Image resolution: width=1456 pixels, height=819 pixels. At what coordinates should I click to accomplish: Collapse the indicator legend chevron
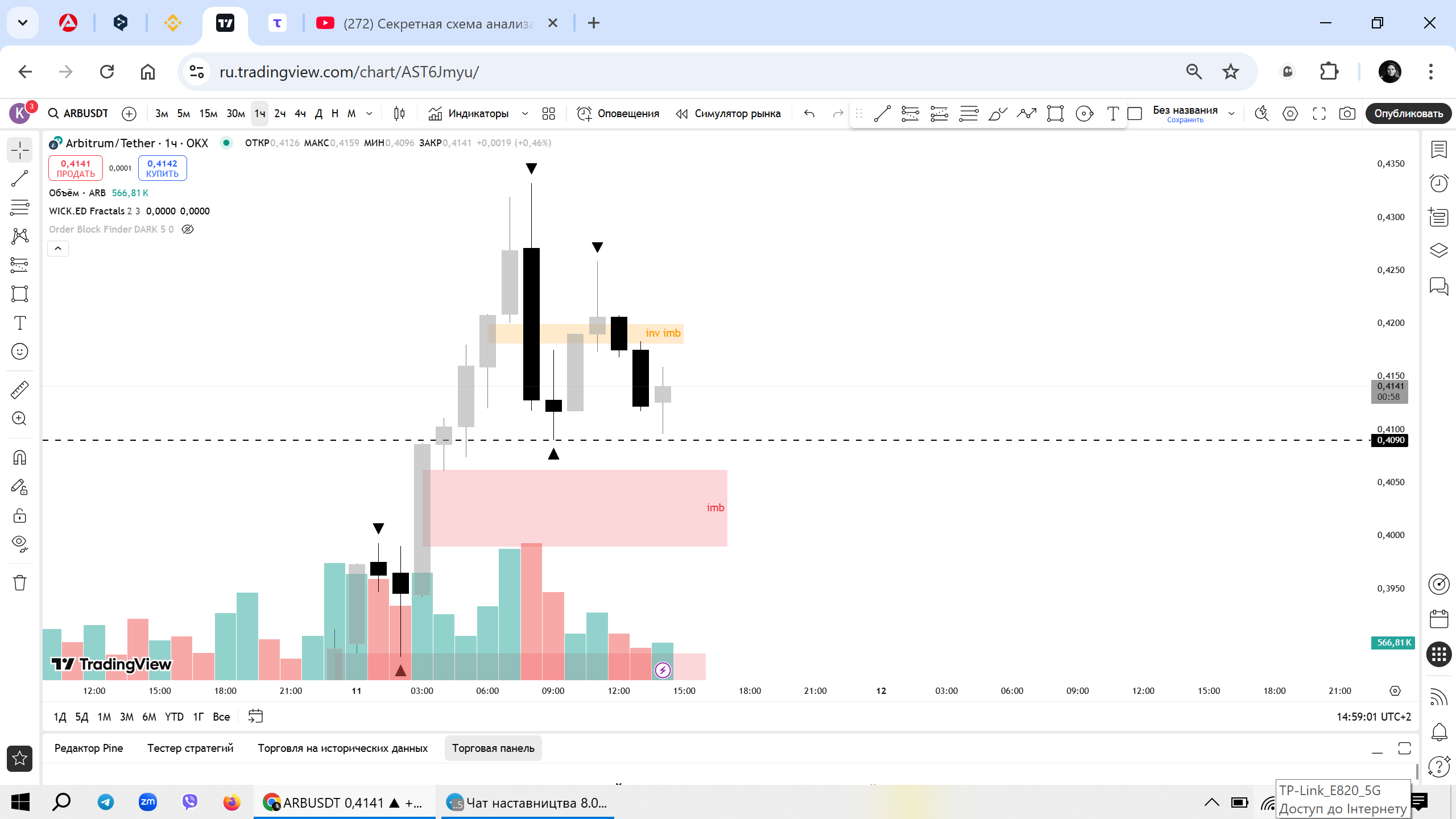pos(58,249)
